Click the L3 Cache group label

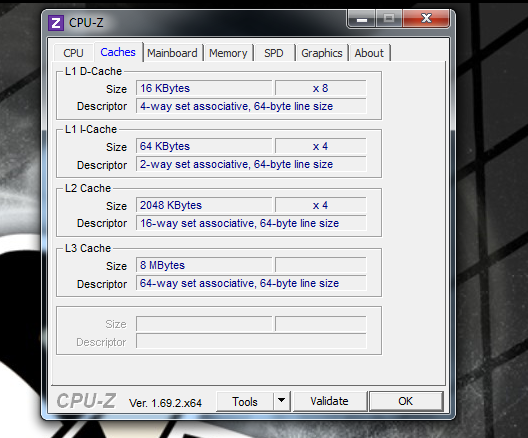click(x=88, y=248)
